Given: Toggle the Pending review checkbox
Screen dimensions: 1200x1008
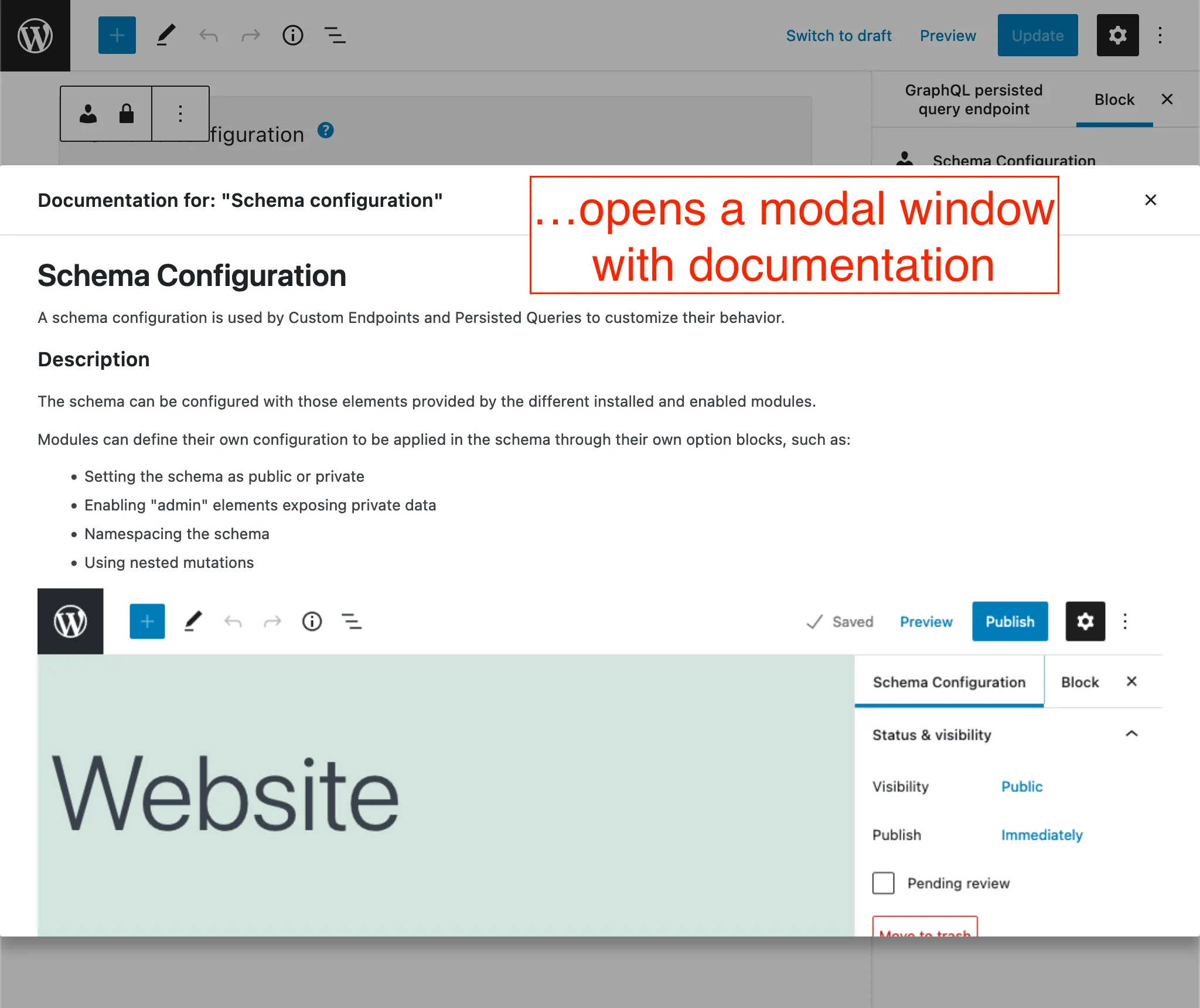Looking at the screenshot, I should click(x=884, y=881).
